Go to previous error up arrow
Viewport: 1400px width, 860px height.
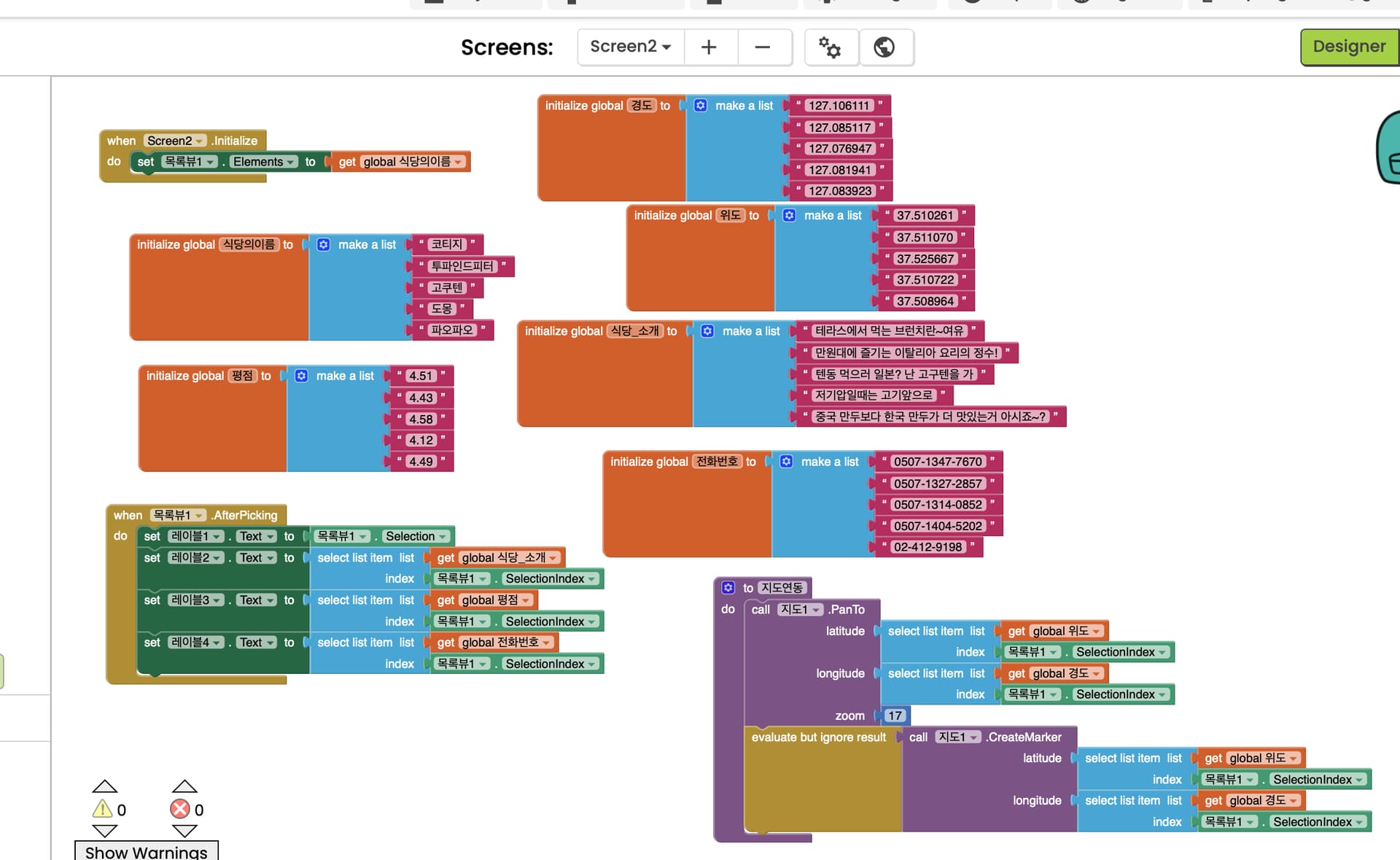click(x=184, y=786)
